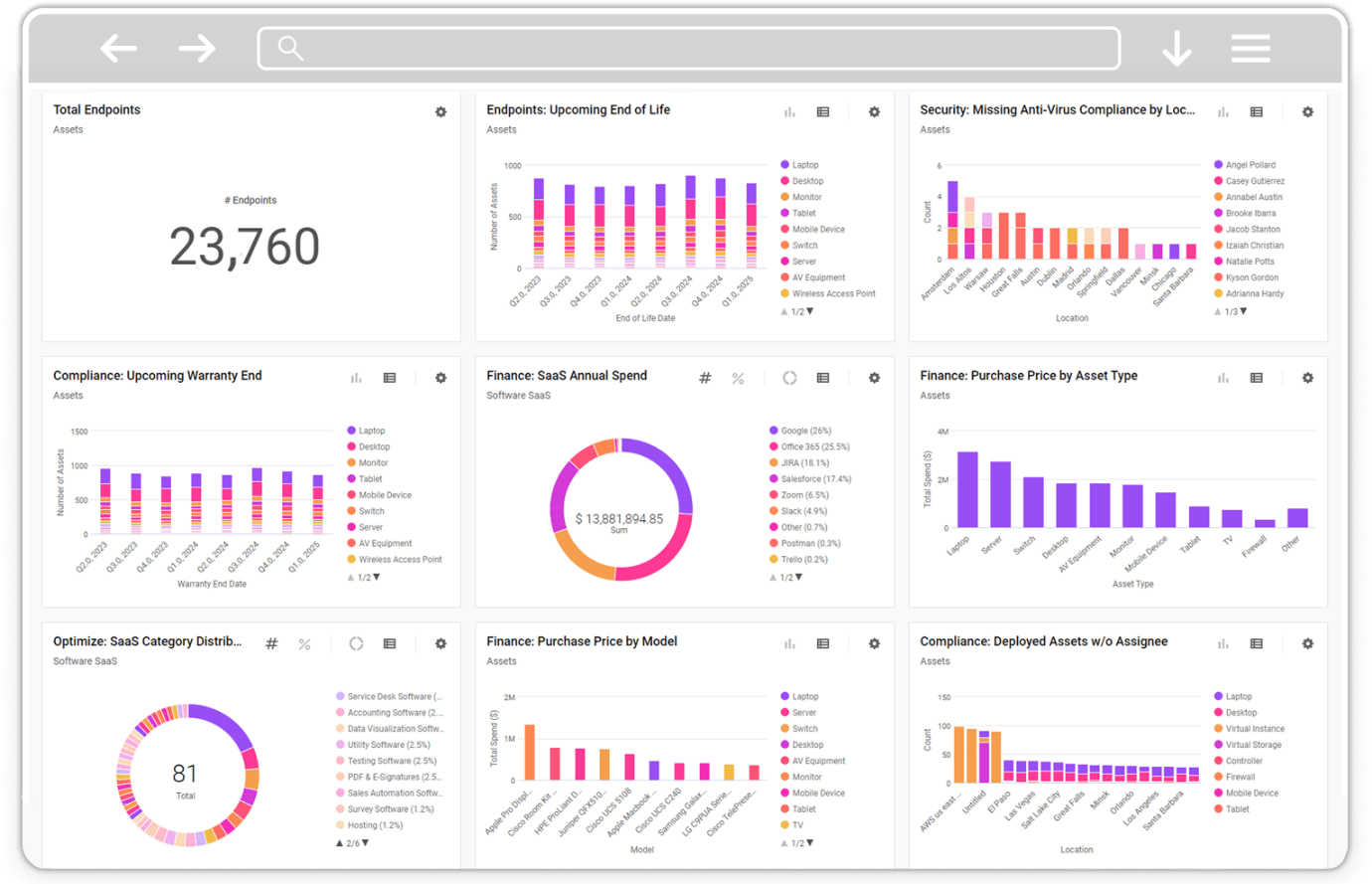Screen dimensions: 1372x884
Task: Open gear settings on Compliance Upcoming Warranty End
Action: (440, 378)
